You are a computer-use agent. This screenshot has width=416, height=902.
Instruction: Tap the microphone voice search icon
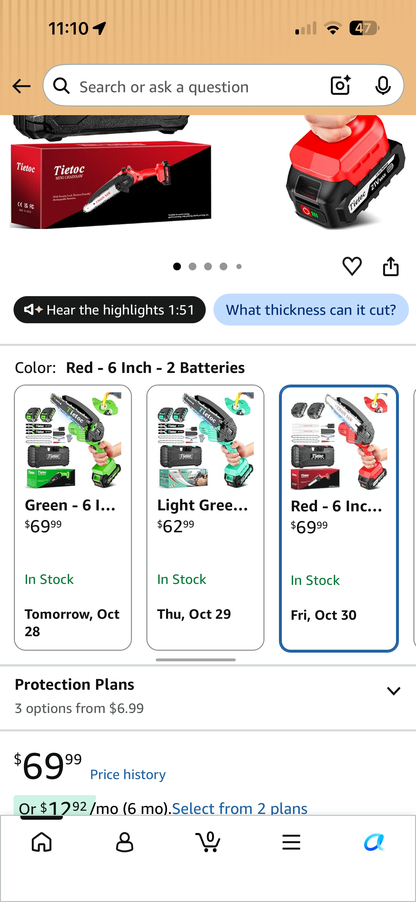click(x=383, y=86)
